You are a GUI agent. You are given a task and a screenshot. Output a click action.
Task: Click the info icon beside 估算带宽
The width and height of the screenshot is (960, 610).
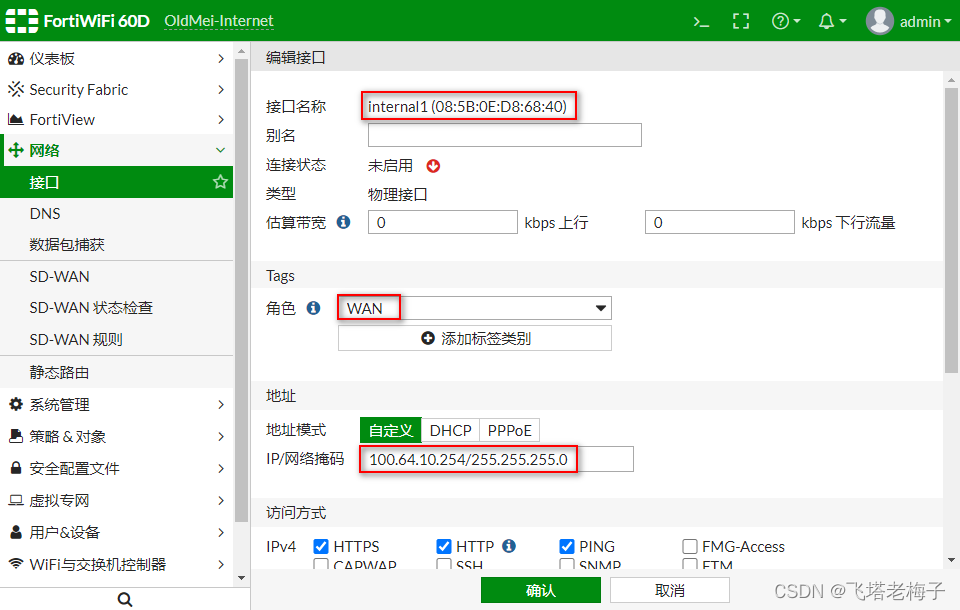pos(343,222)
